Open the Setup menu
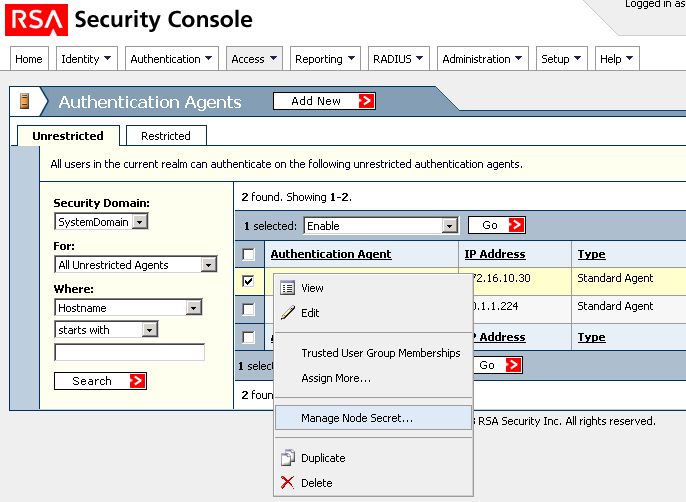686x502 pixels. (x=561, y=59)
